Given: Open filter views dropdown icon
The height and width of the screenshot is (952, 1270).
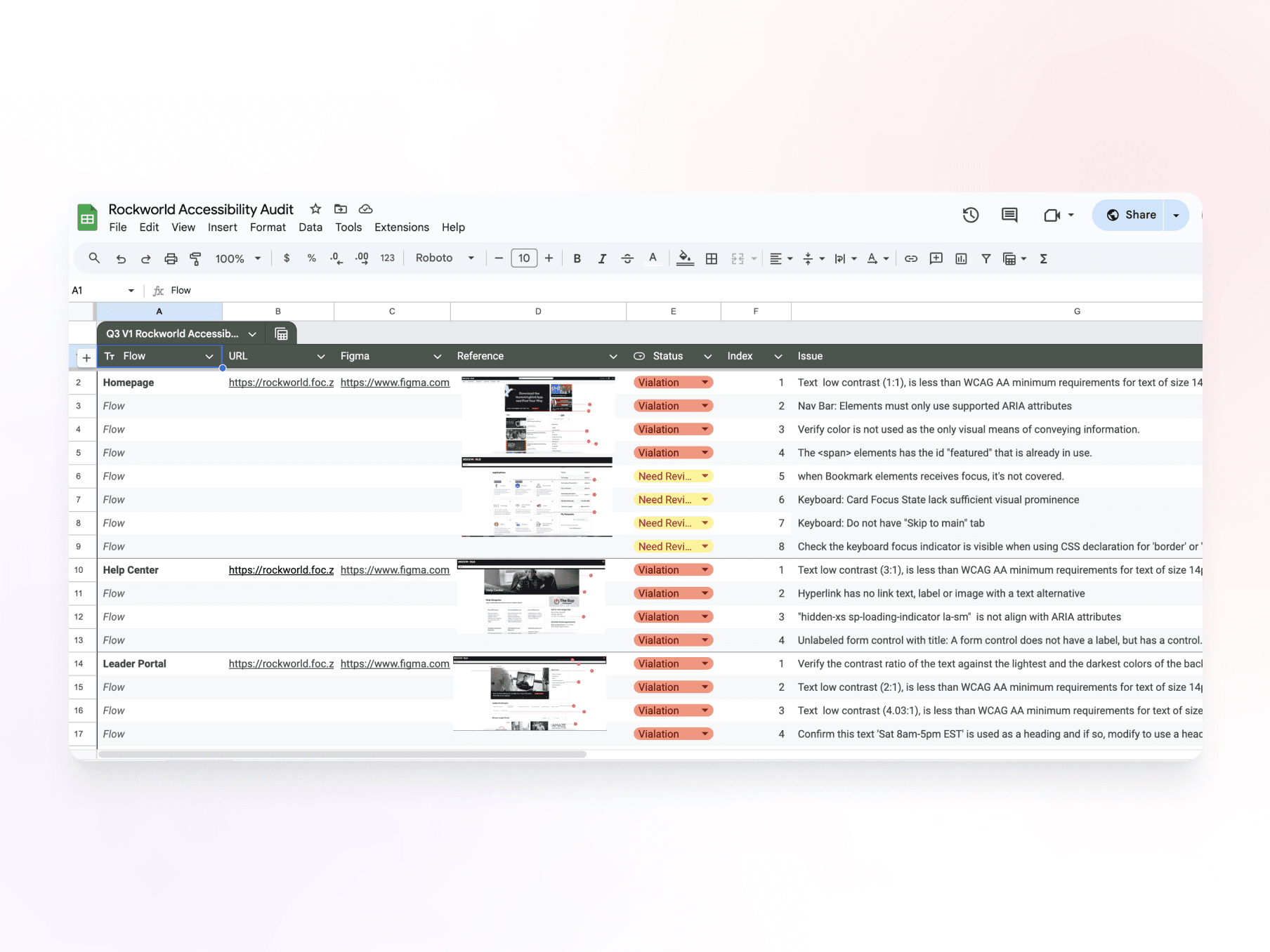Looking at the screenshot, I should tap(1015, 258).
